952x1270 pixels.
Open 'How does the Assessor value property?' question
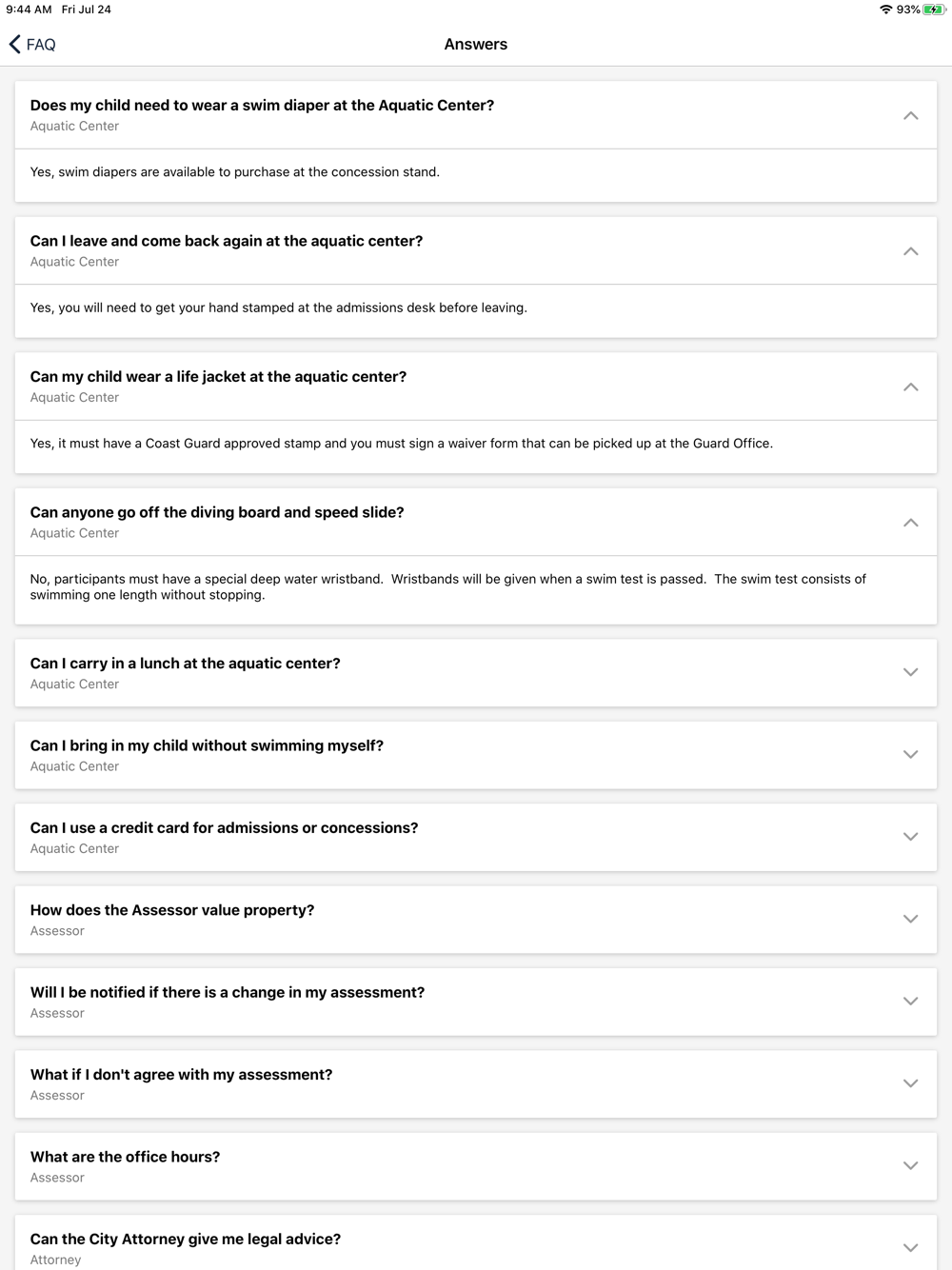[x=172, y=910]
